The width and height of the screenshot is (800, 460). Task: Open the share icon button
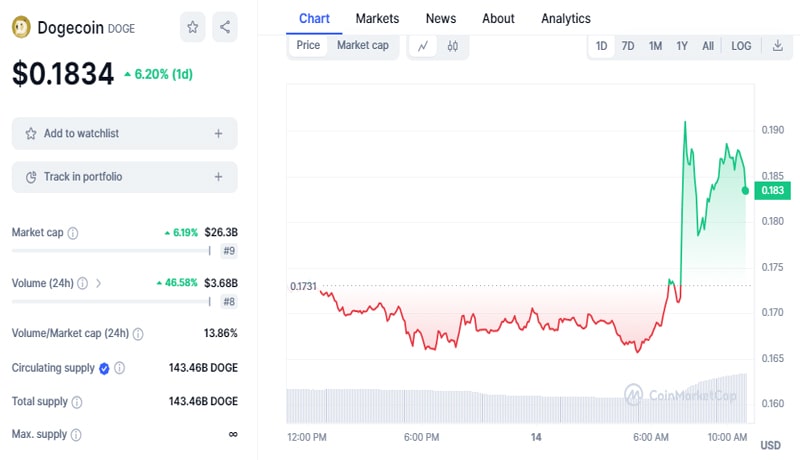224,27
